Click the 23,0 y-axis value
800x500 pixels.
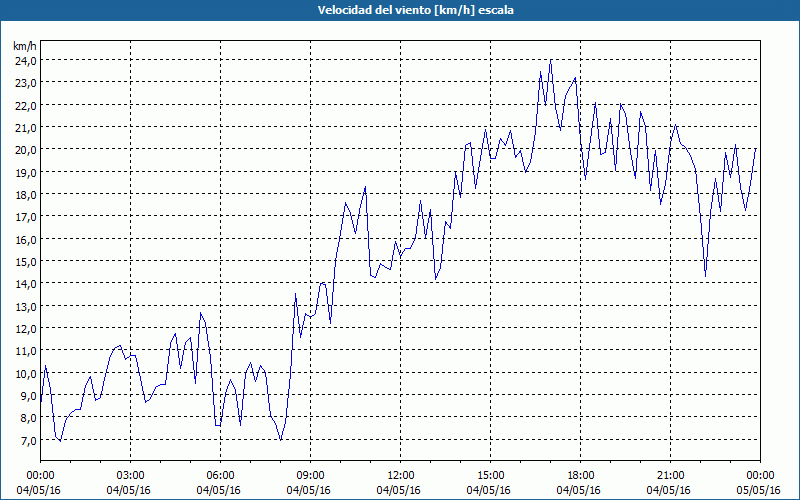click(26, 83)
